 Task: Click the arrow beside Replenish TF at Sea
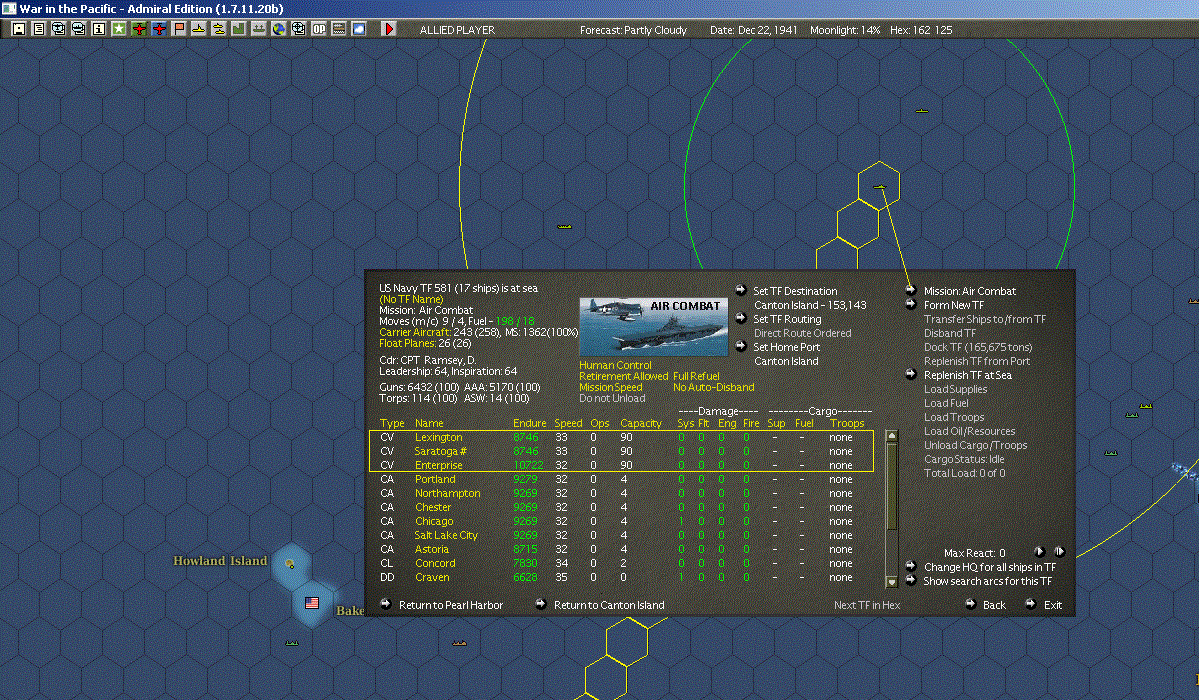(x=911, y=374)
